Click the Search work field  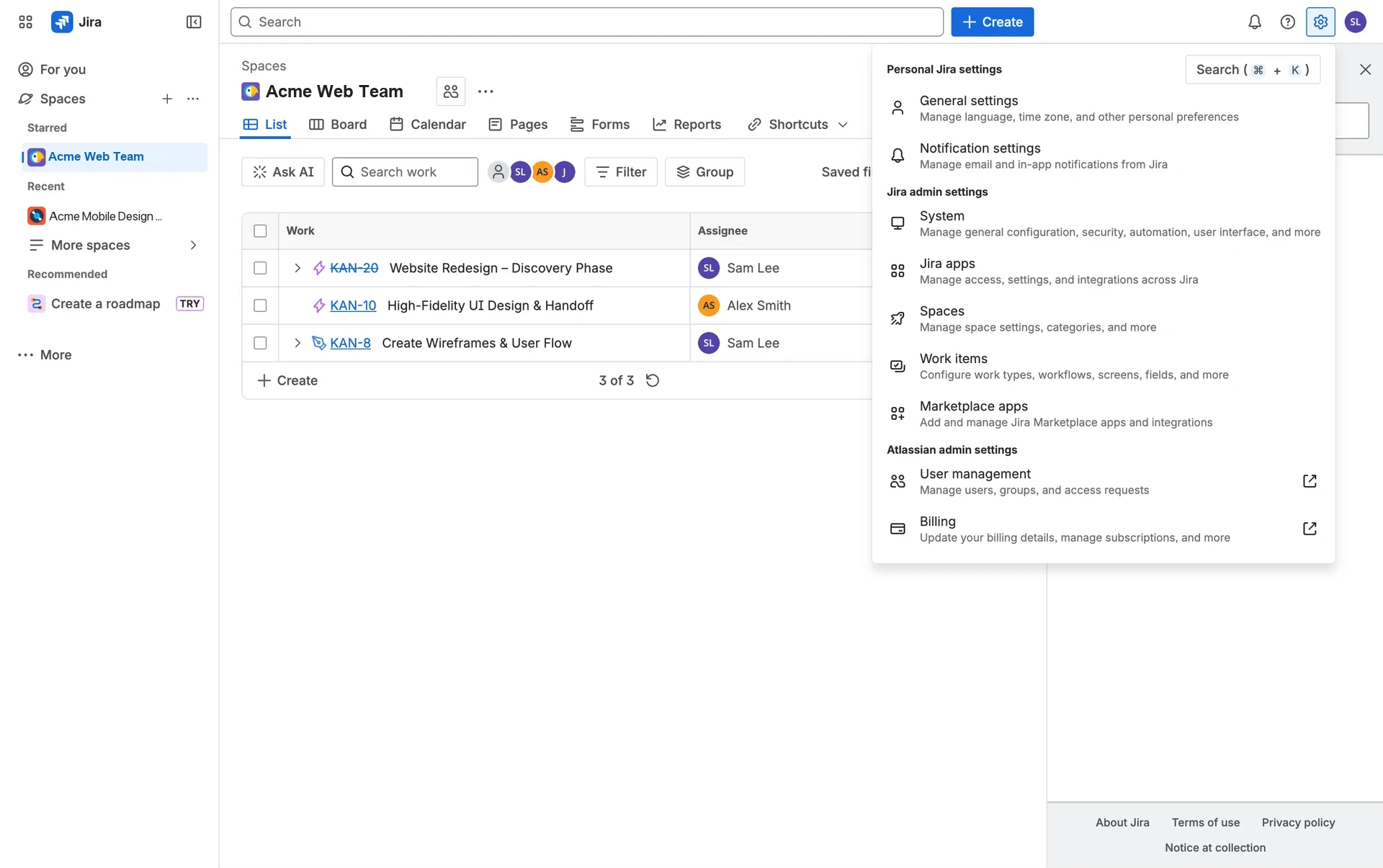tap(405, 172)
